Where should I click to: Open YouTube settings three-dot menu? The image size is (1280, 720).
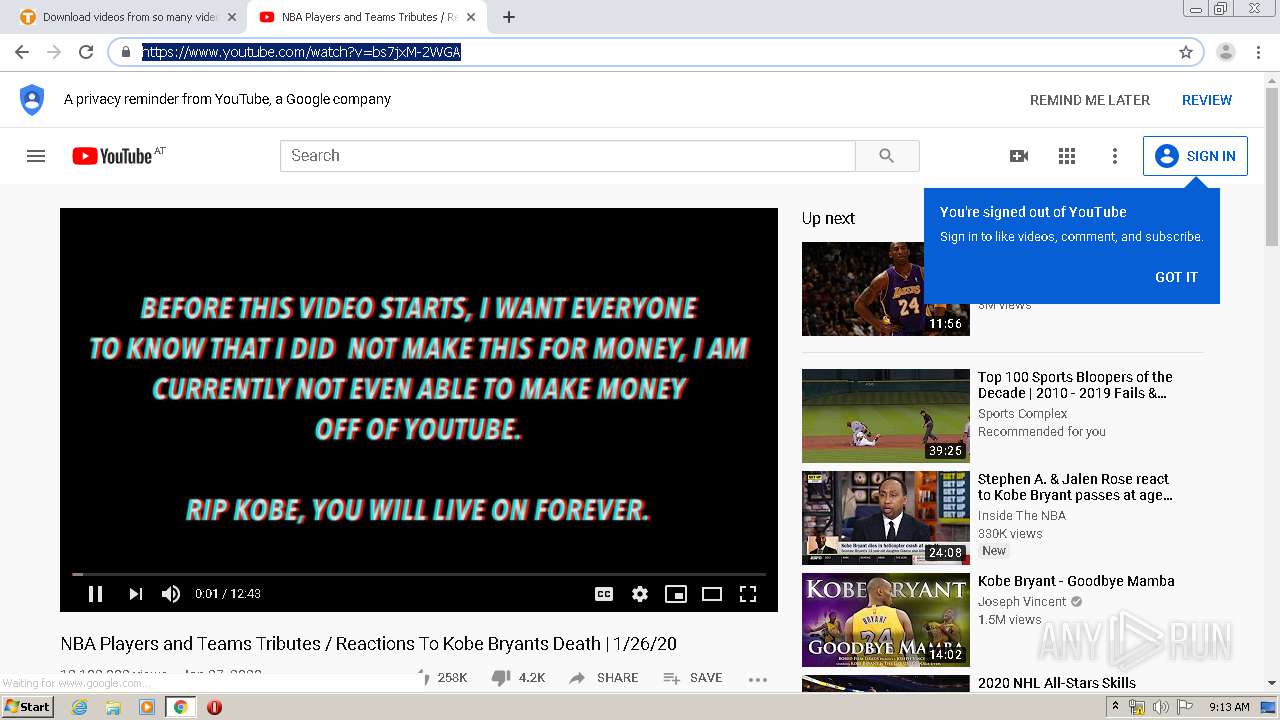1115,156
